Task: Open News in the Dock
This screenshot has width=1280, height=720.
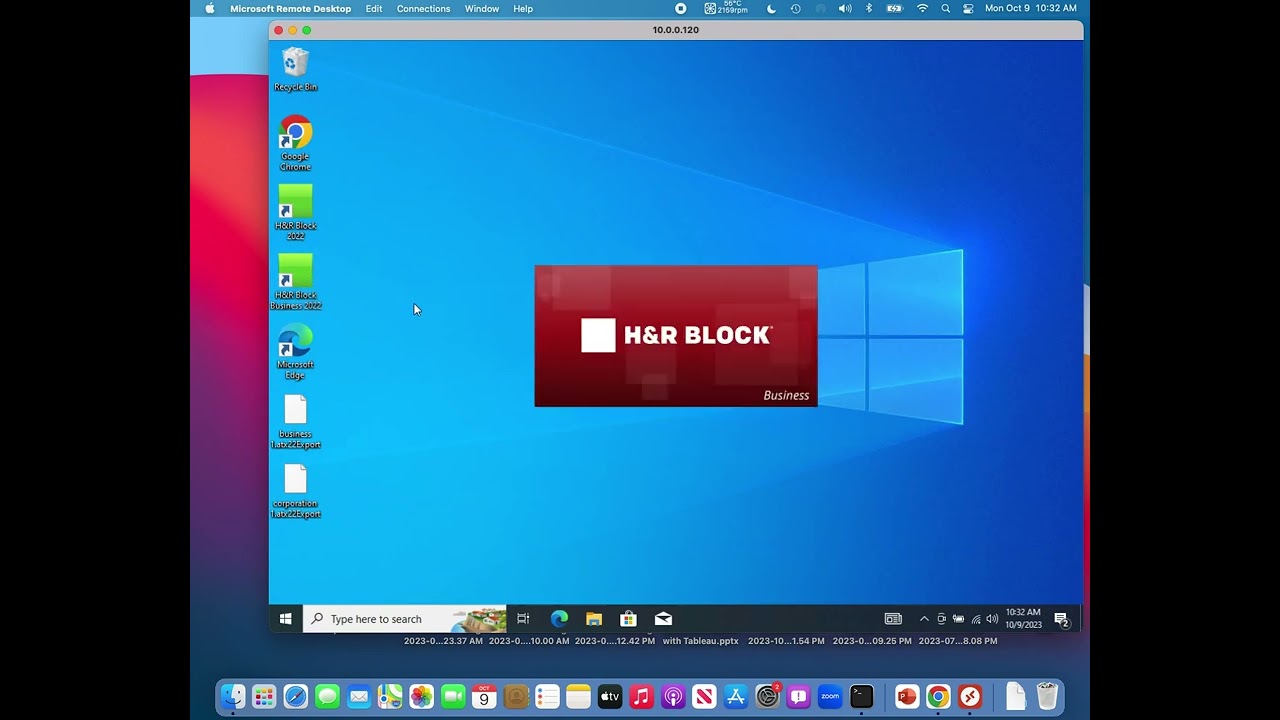Action: [704, 696]
